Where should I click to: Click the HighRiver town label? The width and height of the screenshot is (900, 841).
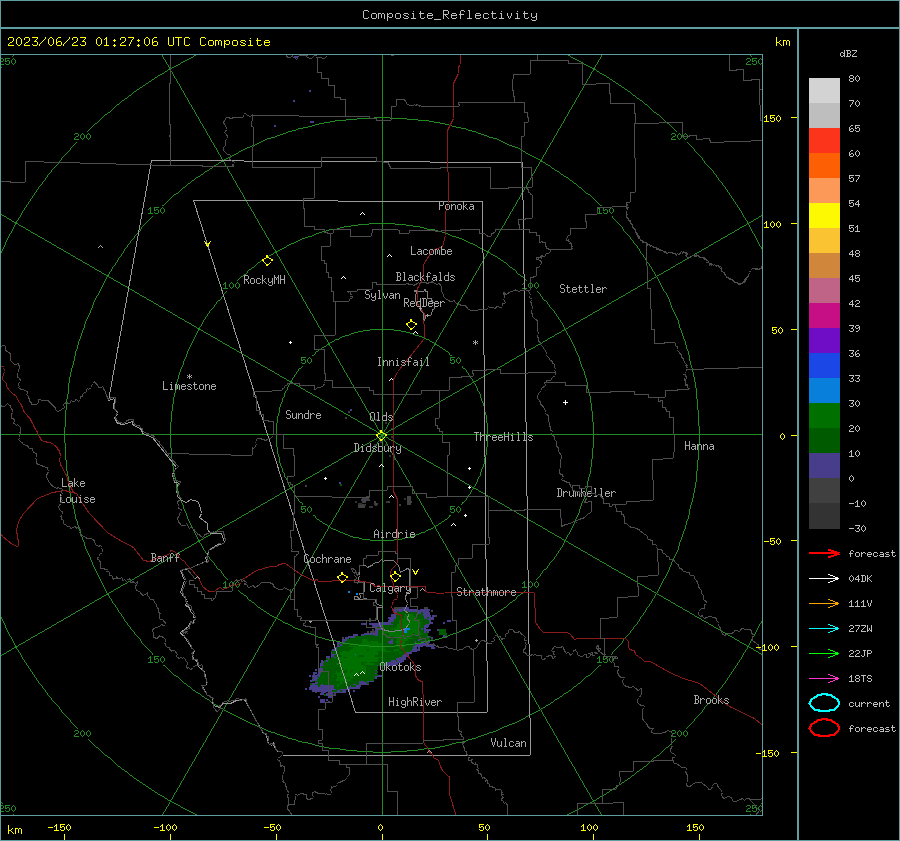pyautogui.click(x=415, y=702)
